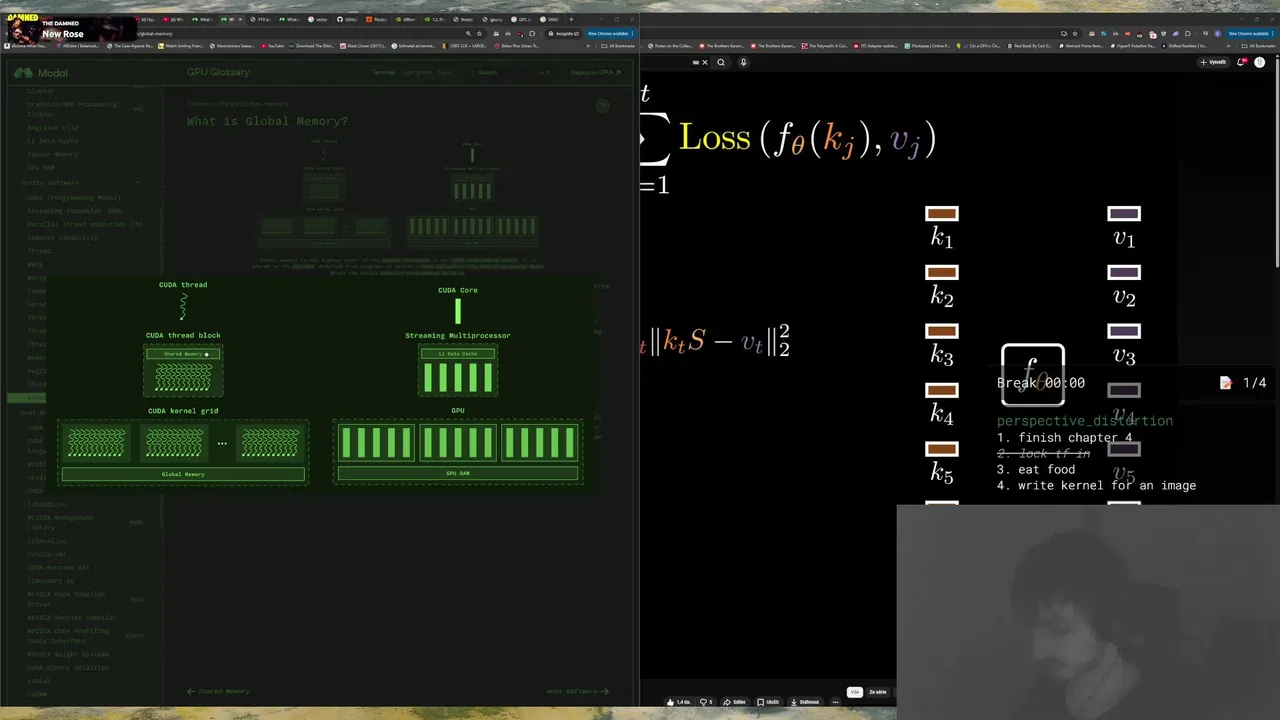Open NVIDIA Management Library sidebar entry
Image resolution: width=1280 pixels, height=720 pixels.
[60, 522]
